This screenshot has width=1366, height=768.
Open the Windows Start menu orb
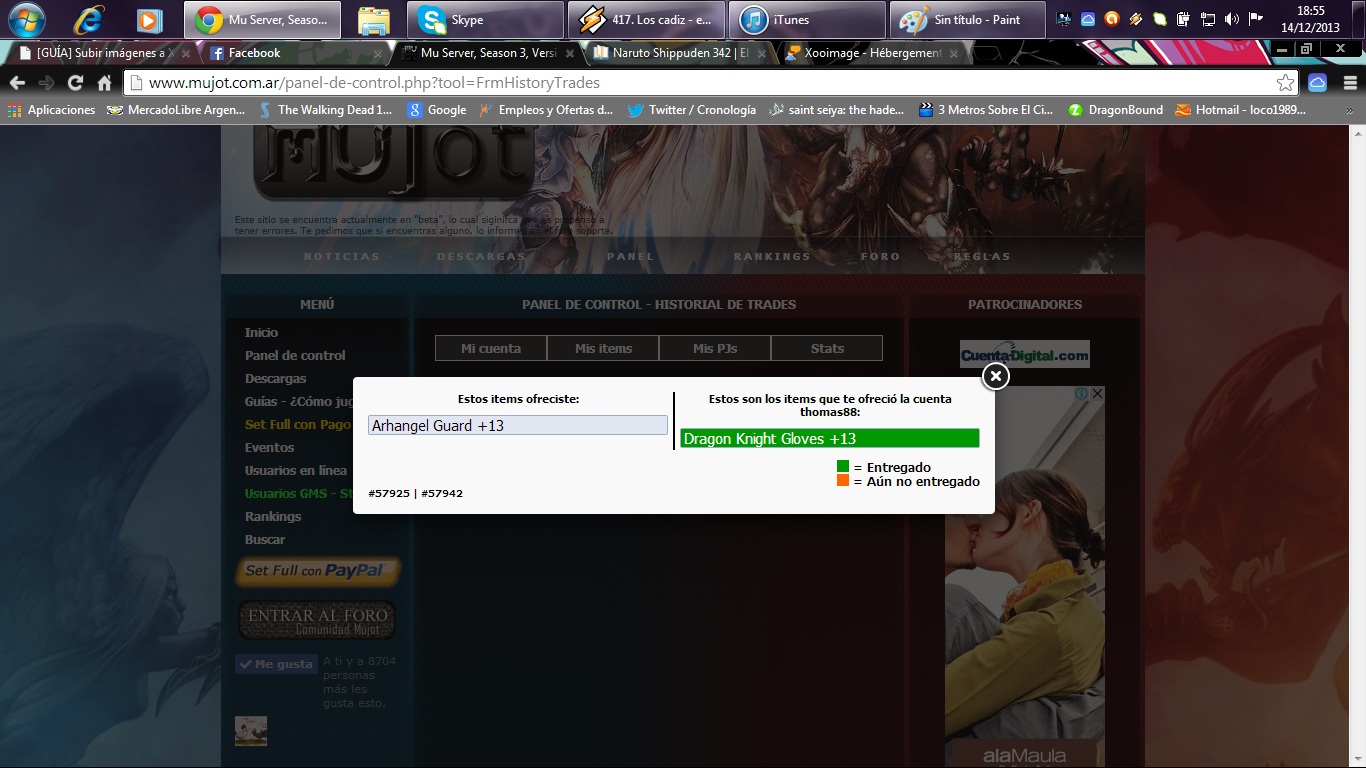click(x=27, y=19)
